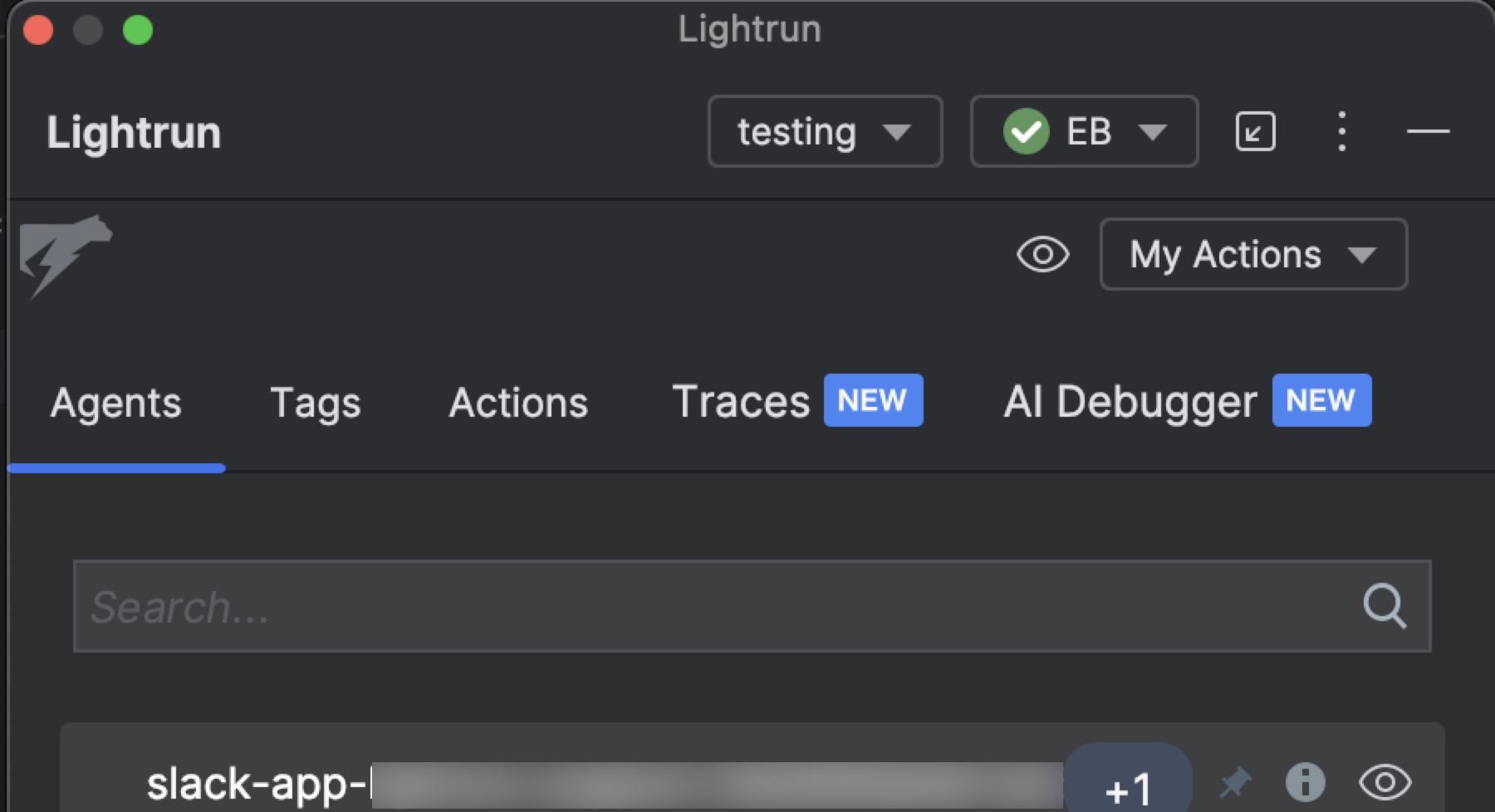Click the Lightrun lightning cat logo

(x=65, y=254)
